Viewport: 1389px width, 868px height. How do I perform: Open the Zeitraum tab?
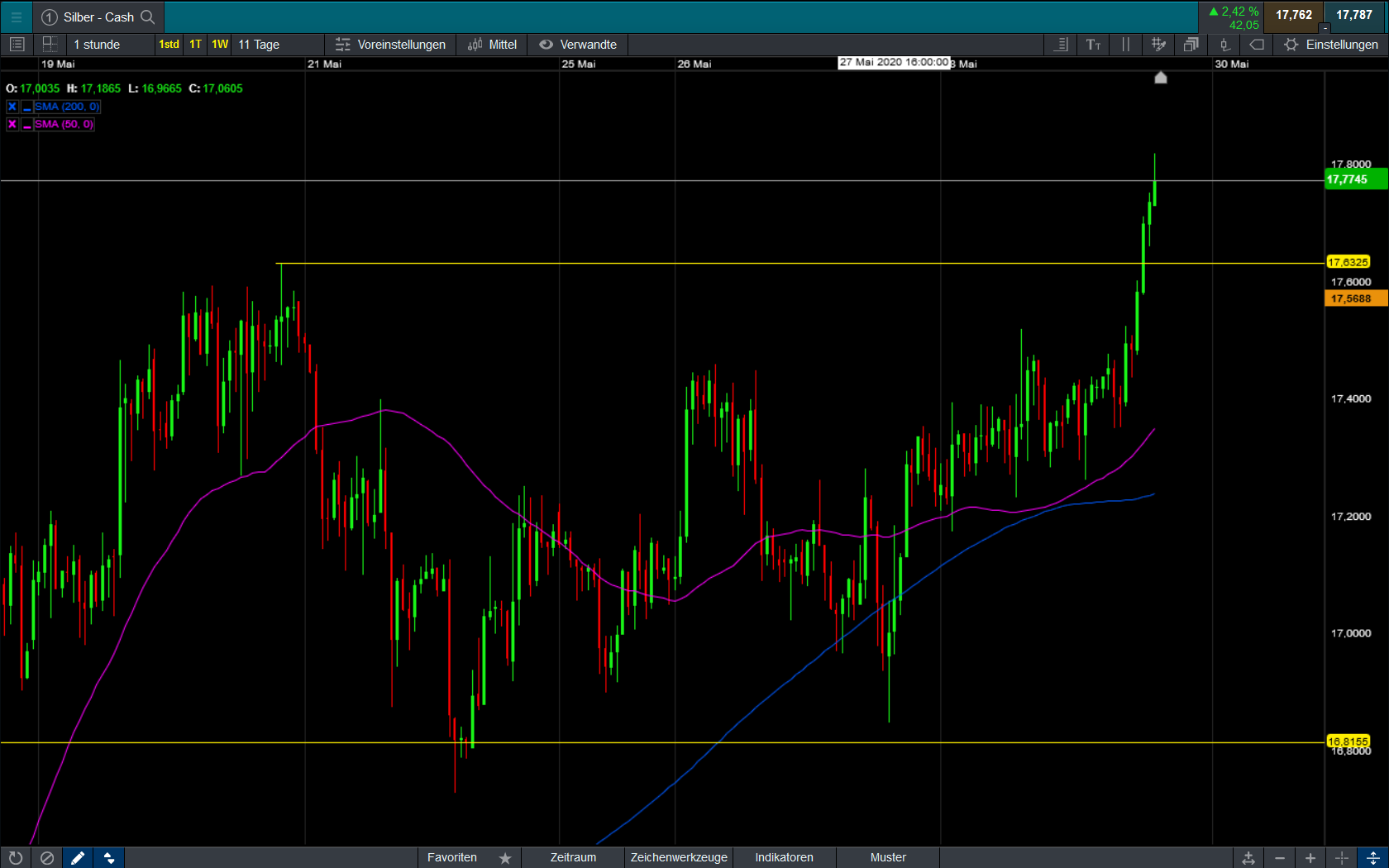573,858
